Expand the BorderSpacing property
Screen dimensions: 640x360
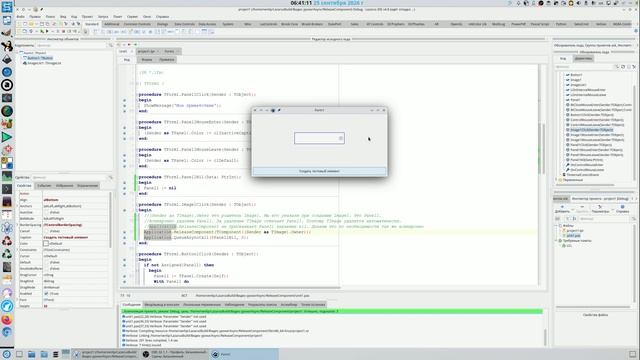(18, 225)
